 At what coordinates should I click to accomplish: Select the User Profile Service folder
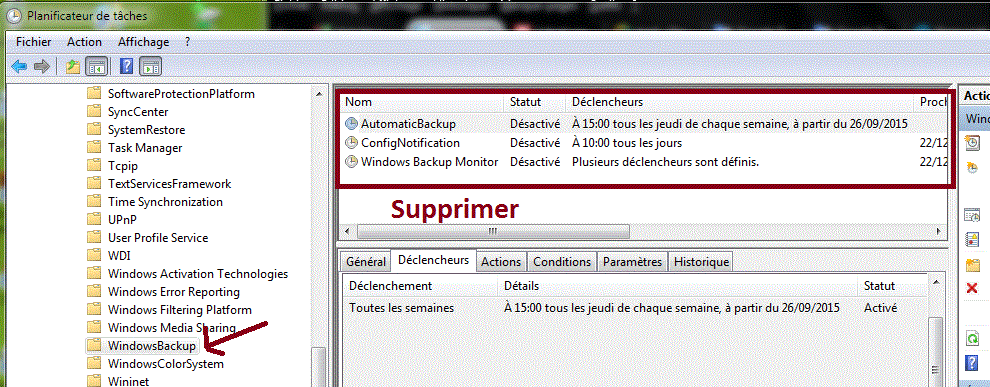(x=158, y=238)
